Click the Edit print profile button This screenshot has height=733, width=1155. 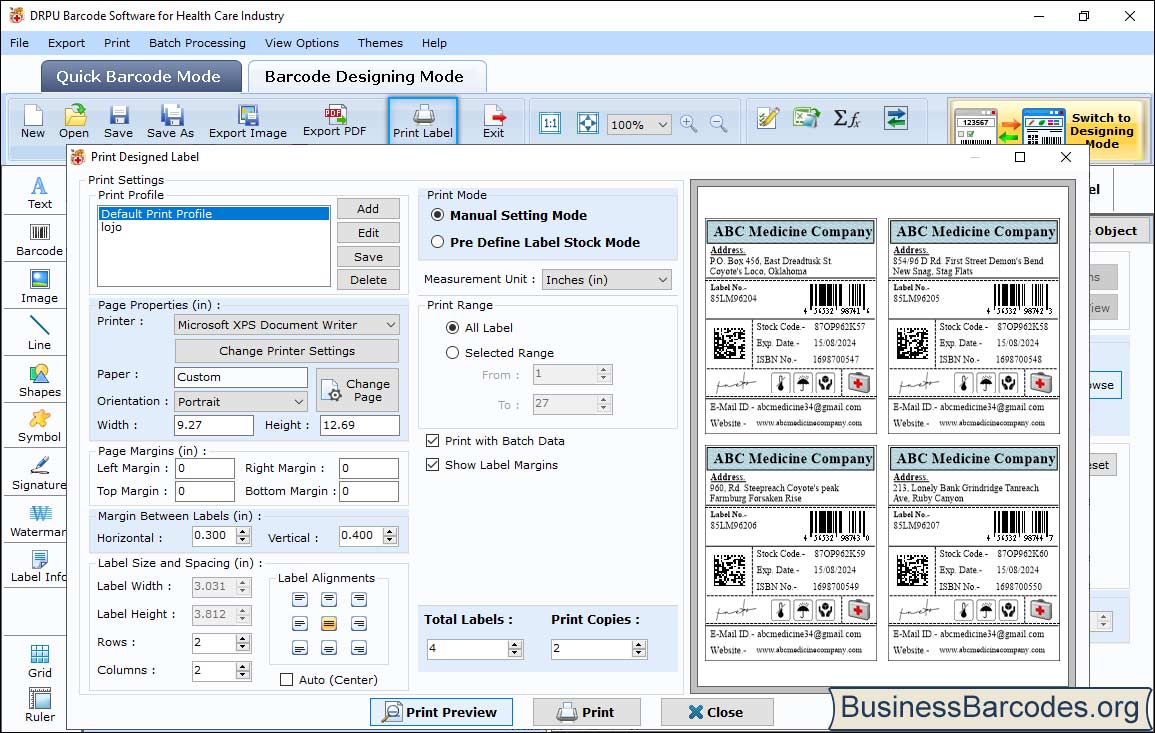coord(368,232)
